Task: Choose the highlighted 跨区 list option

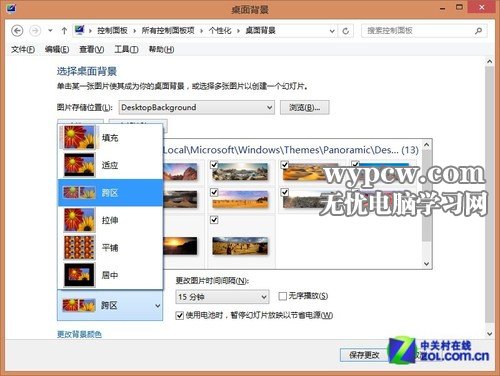Action: pos(110,192)
